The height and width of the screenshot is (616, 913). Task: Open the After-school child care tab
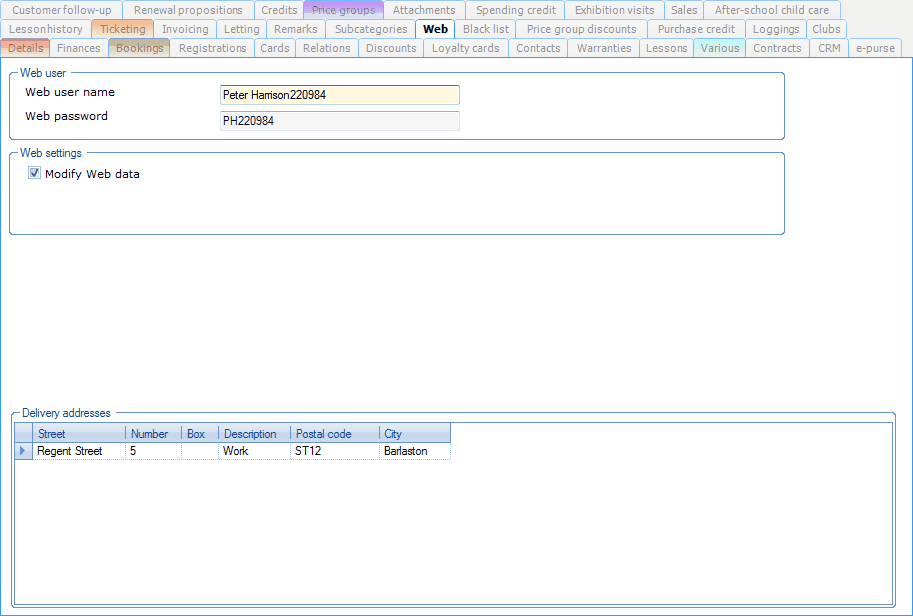771,10
